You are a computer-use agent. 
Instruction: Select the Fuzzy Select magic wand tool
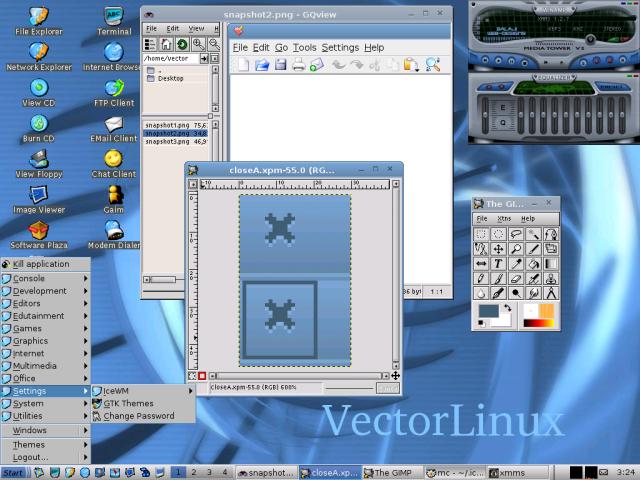point(533,234)
